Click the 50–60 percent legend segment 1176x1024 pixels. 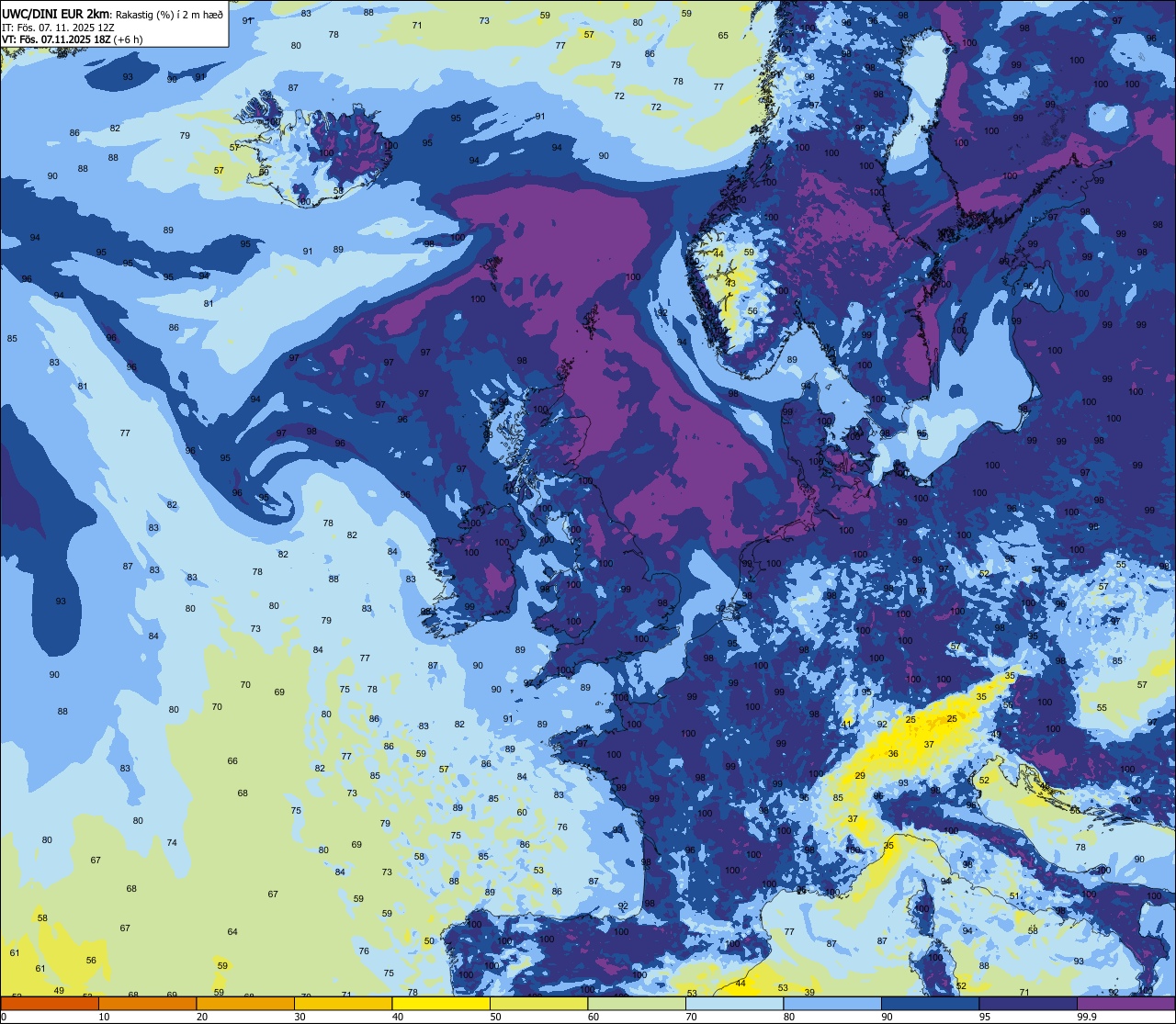pyautogui.click(x=538, y=1004)
